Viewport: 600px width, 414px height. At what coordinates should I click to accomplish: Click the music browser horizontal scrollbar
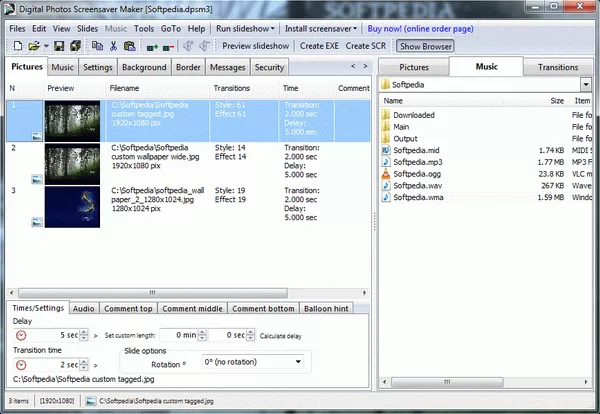[x=447, y=382]
